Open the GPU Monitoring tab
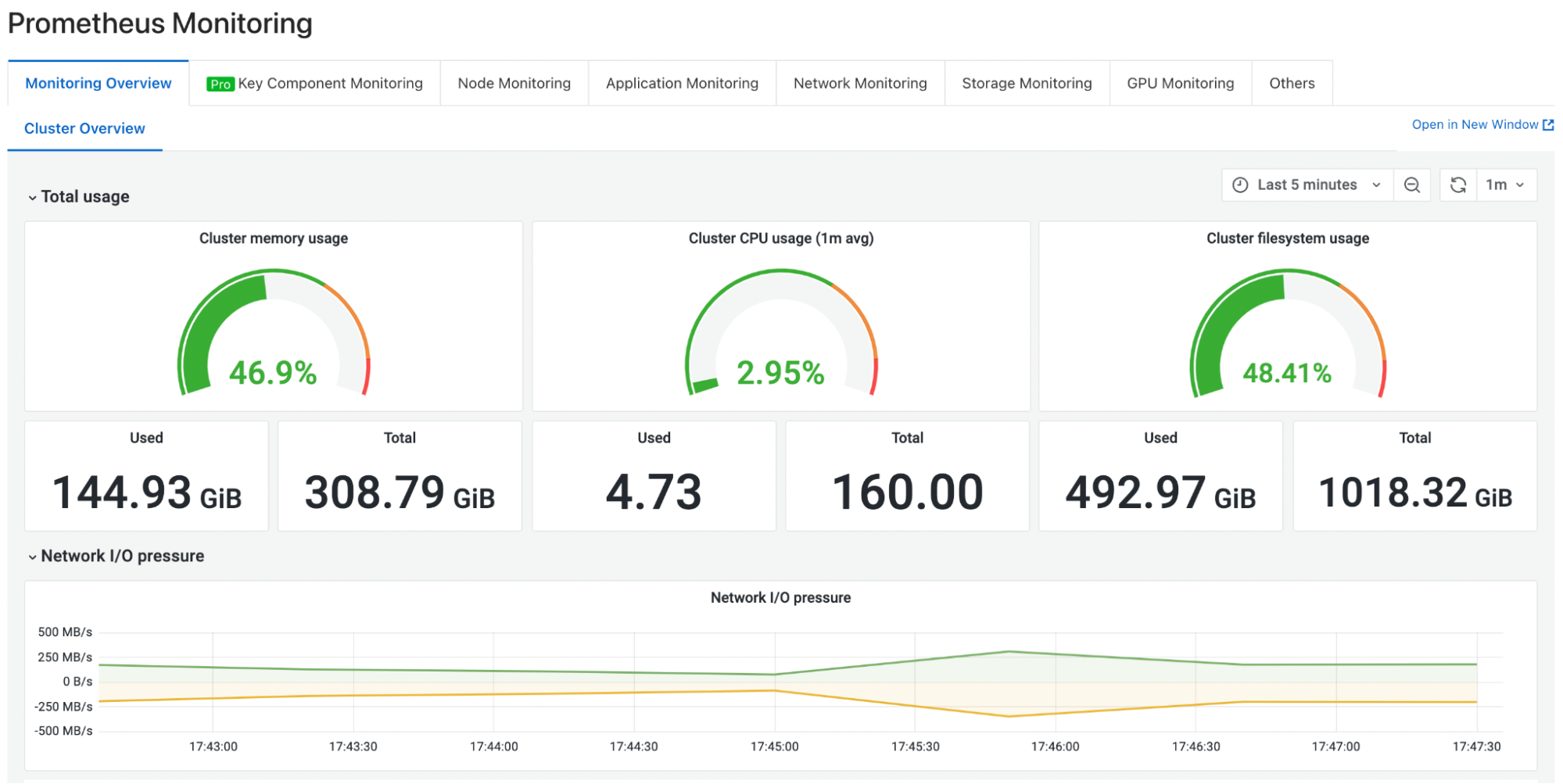 tap(1180, 84)
